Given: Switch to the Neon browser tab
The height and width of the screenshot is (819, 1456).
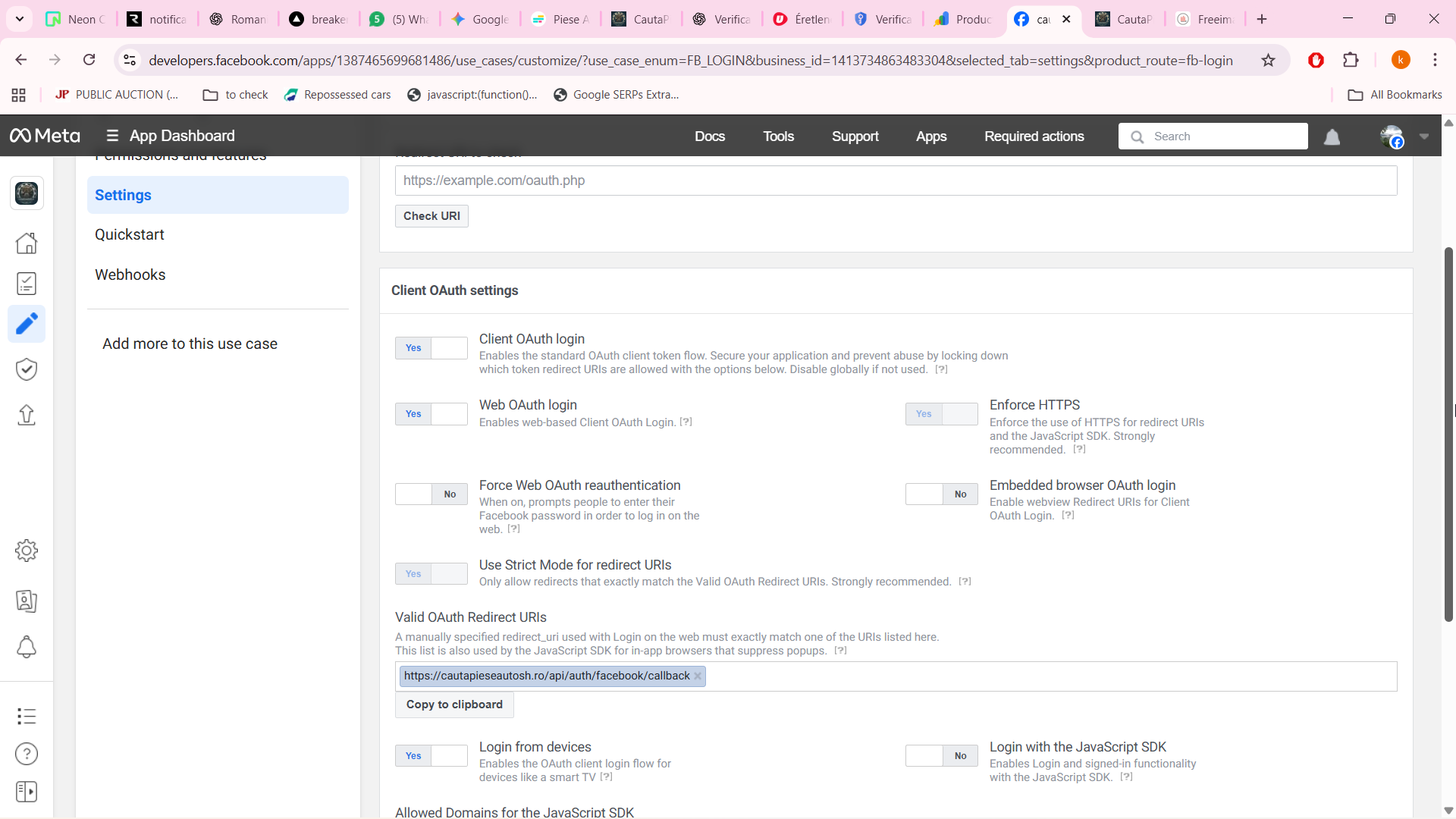Looking at the screenshot, I should [x=76, y=19].
